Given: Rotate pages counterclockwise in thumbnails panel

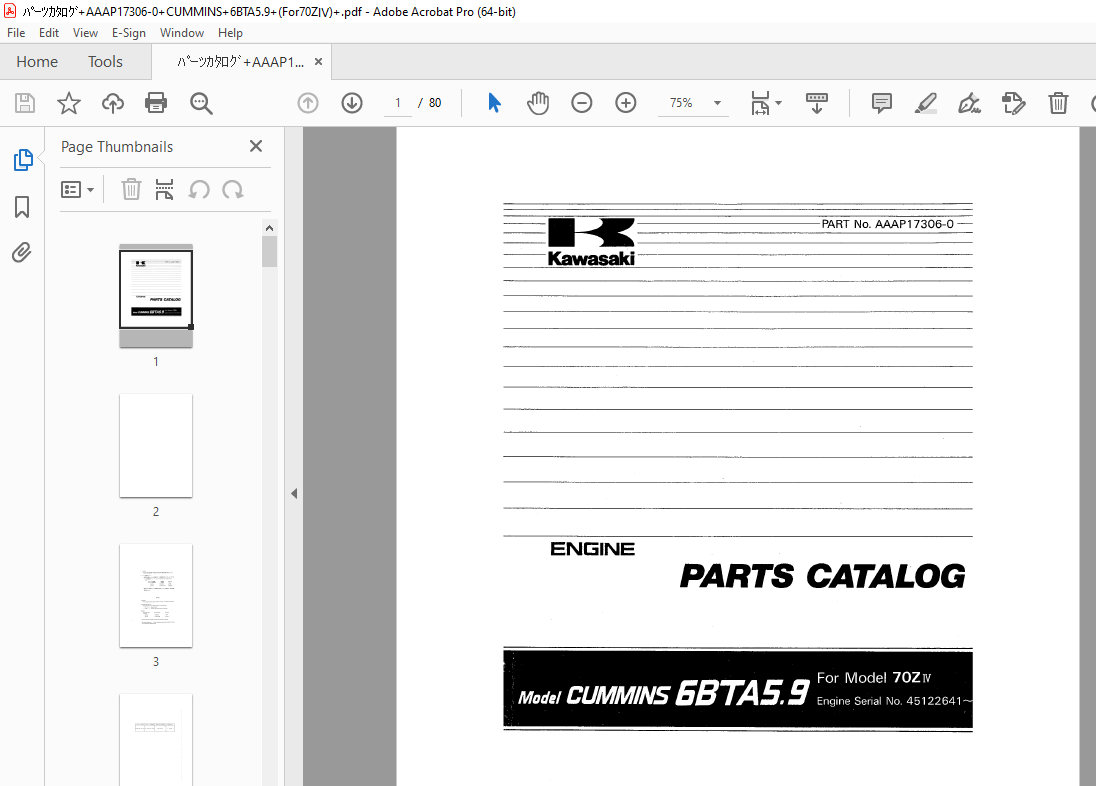Looking at the screenshot, I should click(x=199, y=190).
